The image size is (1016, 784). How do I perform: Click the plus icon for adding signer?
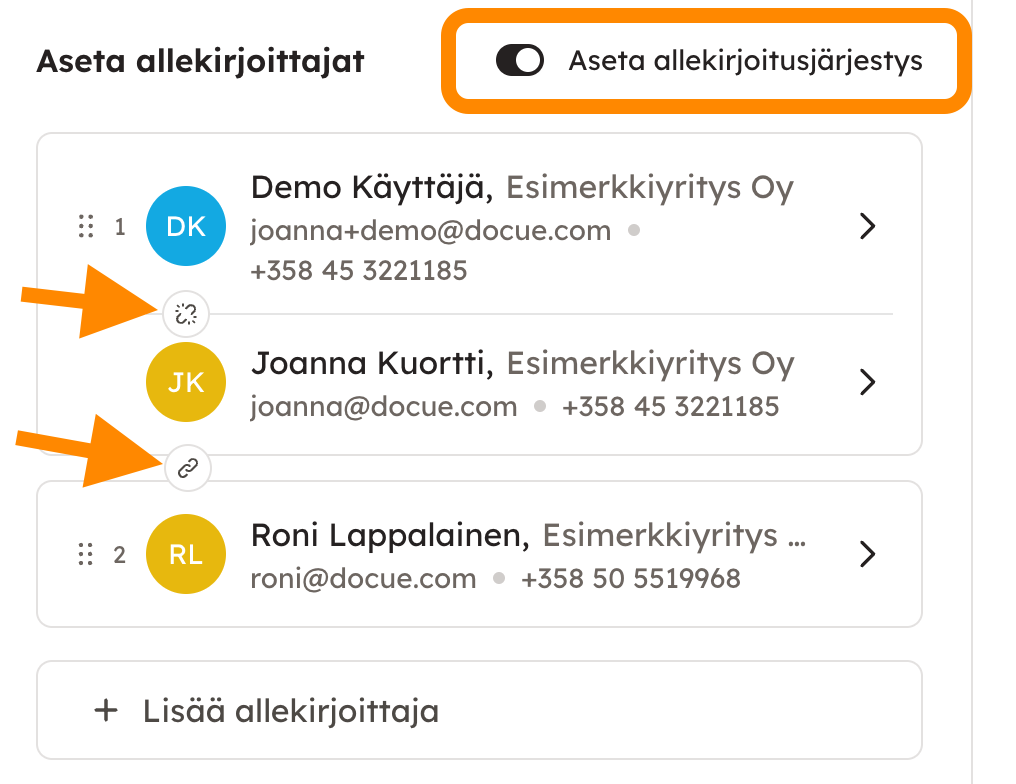105,711
